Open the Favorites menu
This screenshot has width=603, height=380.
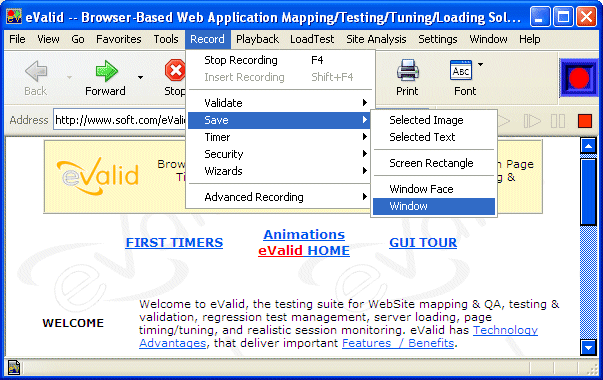[119, 39]
